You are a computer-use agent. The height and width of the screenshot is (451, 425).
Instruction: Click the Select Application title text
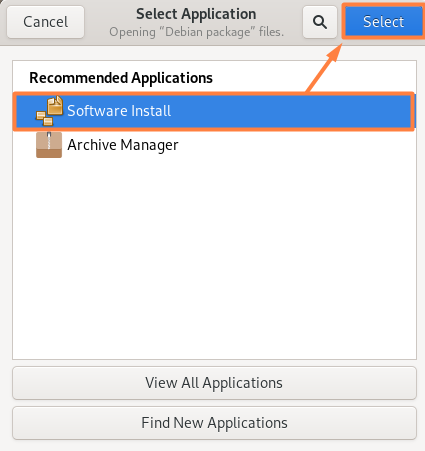196,14
